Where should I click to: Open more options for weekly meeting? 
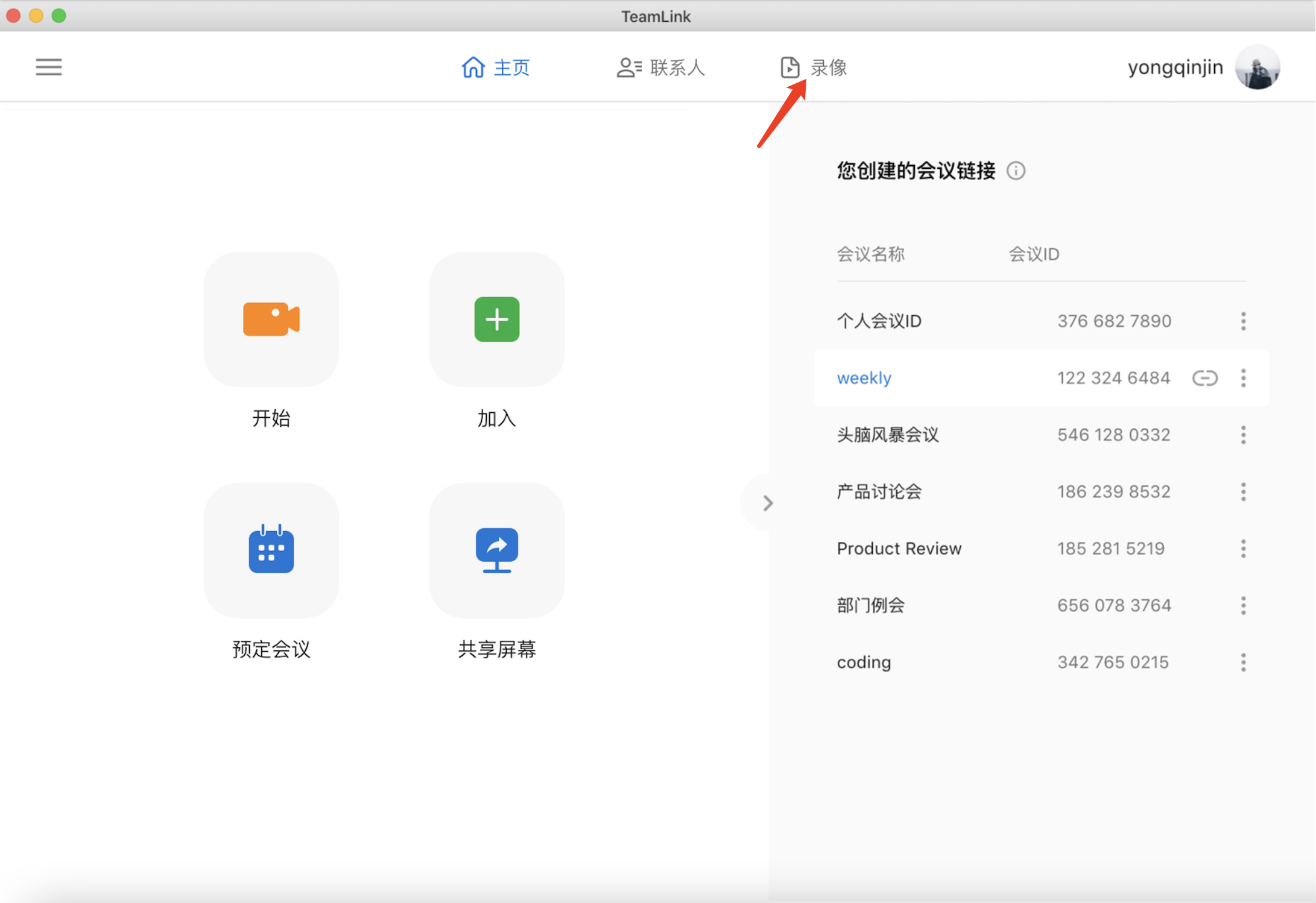[1243, 378]
